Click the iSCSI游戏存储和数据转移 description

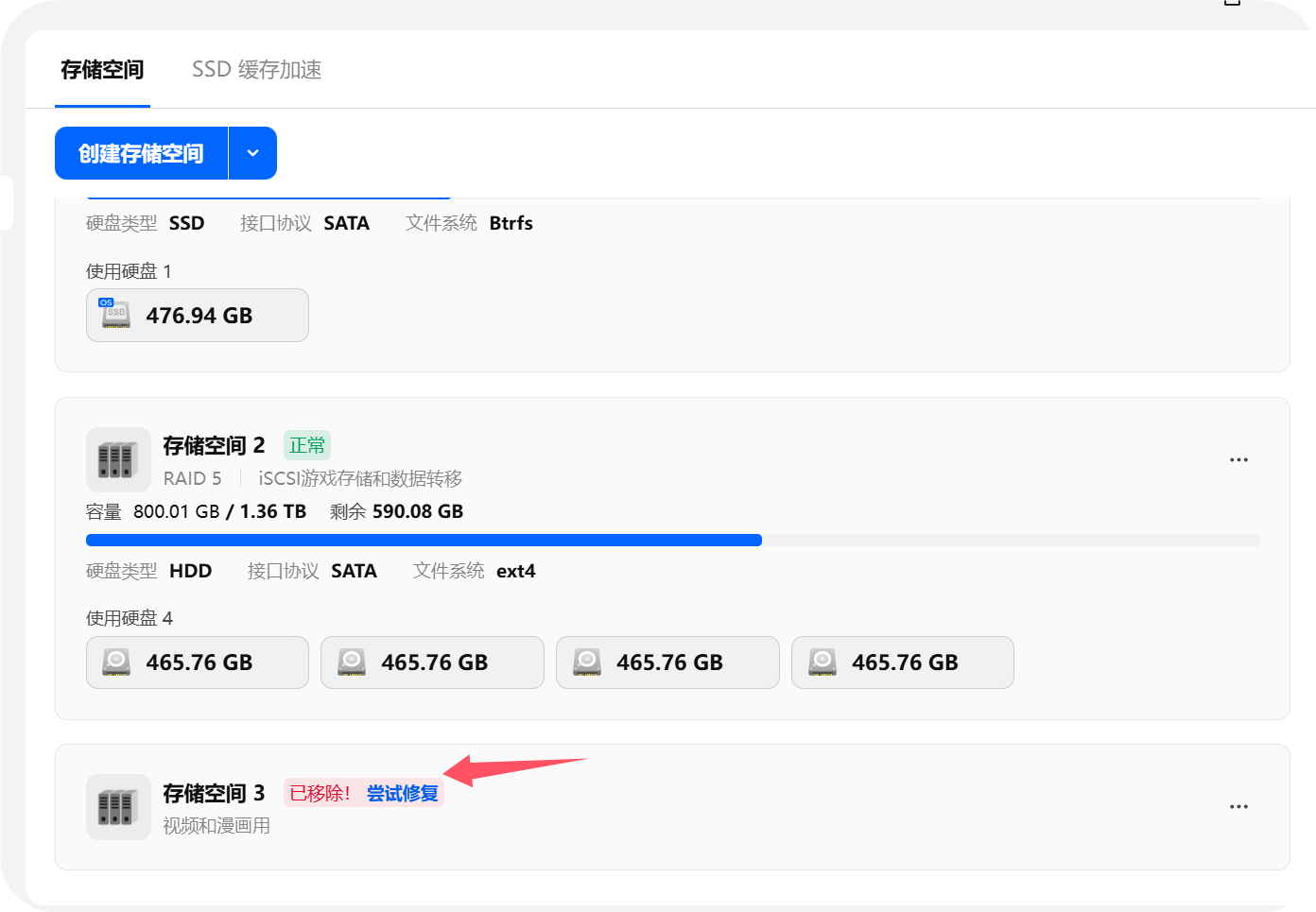click(x=360, y=479)
